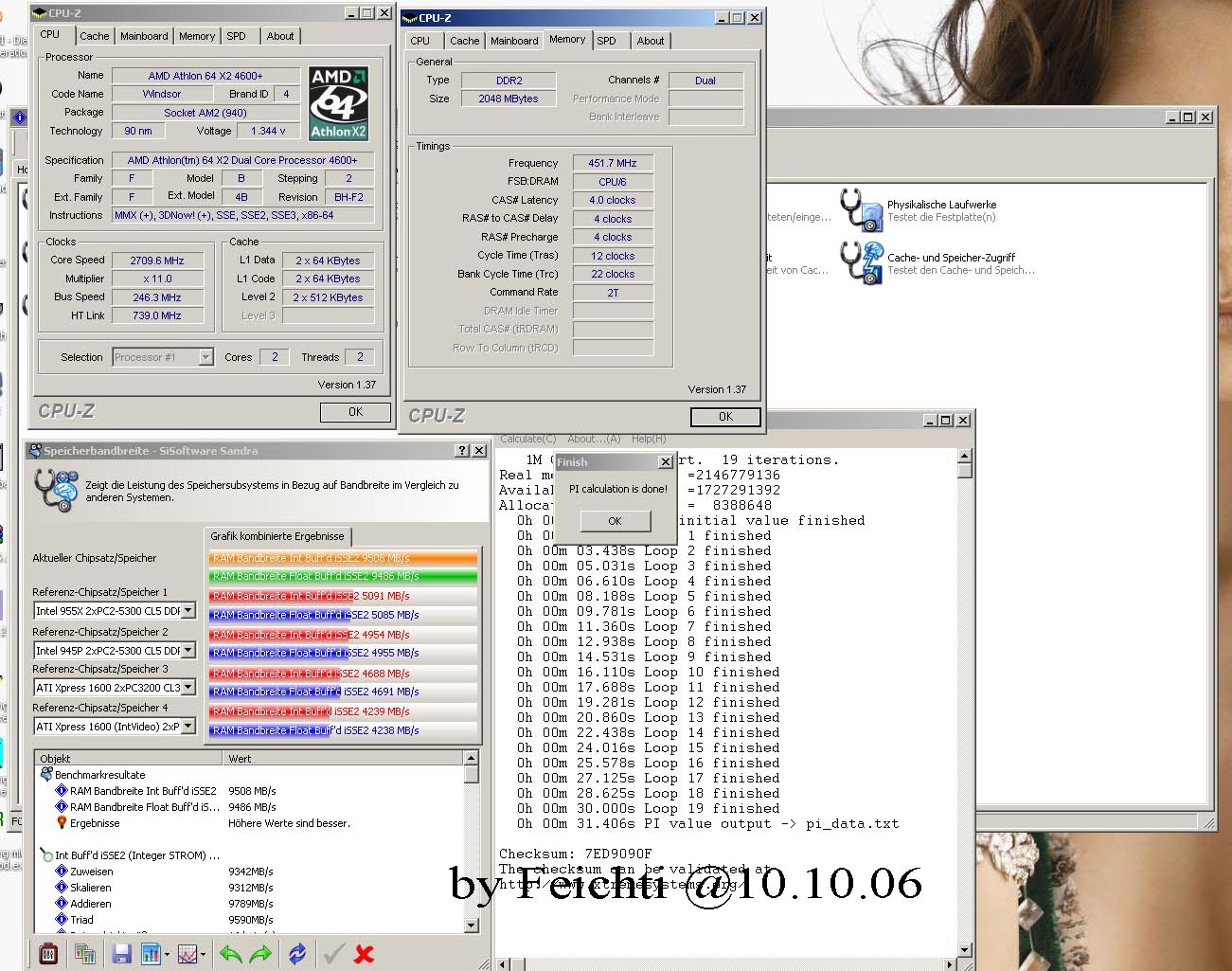Viewport: 1232px width, 971px height.
Task: Open the Intel 945P reference chipset dropdown
Action: [x=188, y=650]
